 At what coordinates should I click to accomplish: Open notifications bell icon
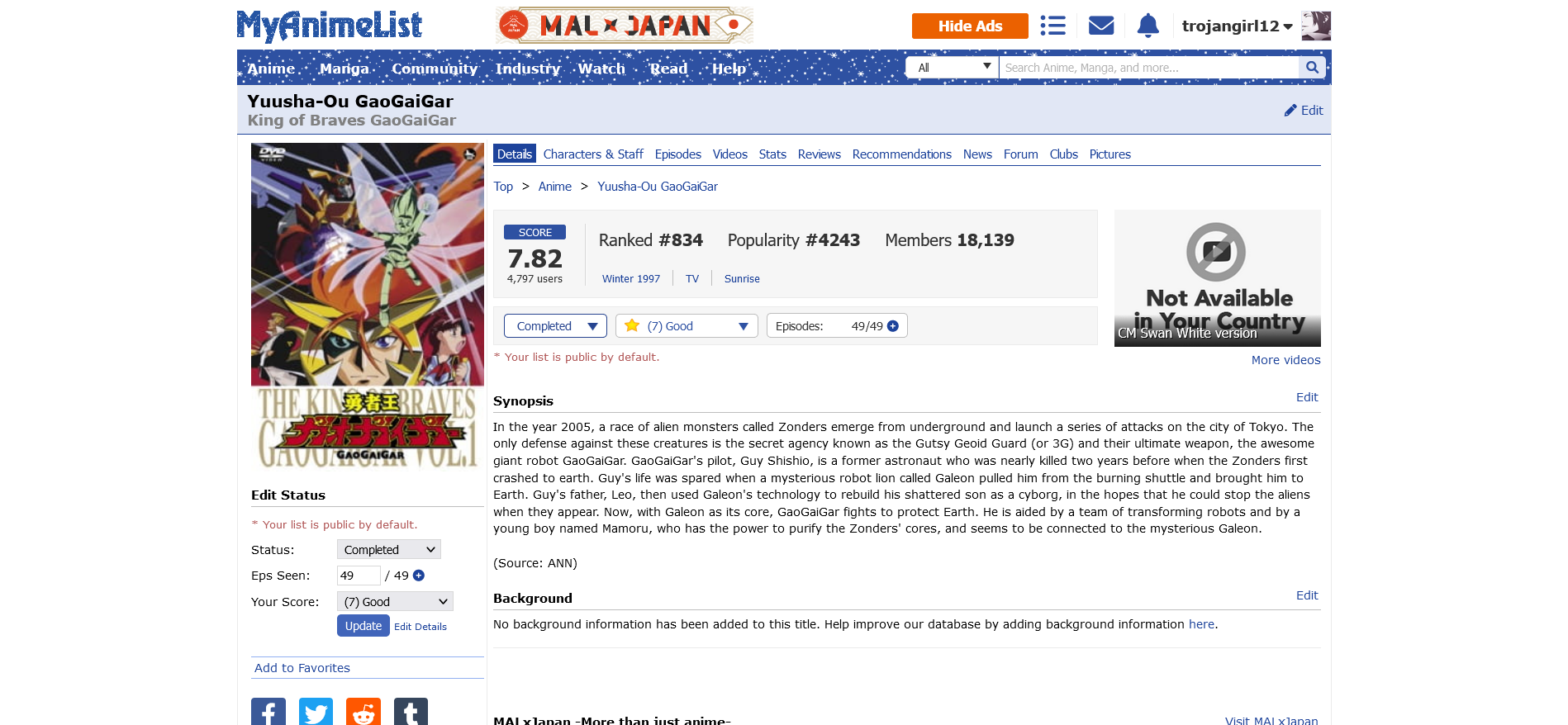click(x=1148, y=26)
